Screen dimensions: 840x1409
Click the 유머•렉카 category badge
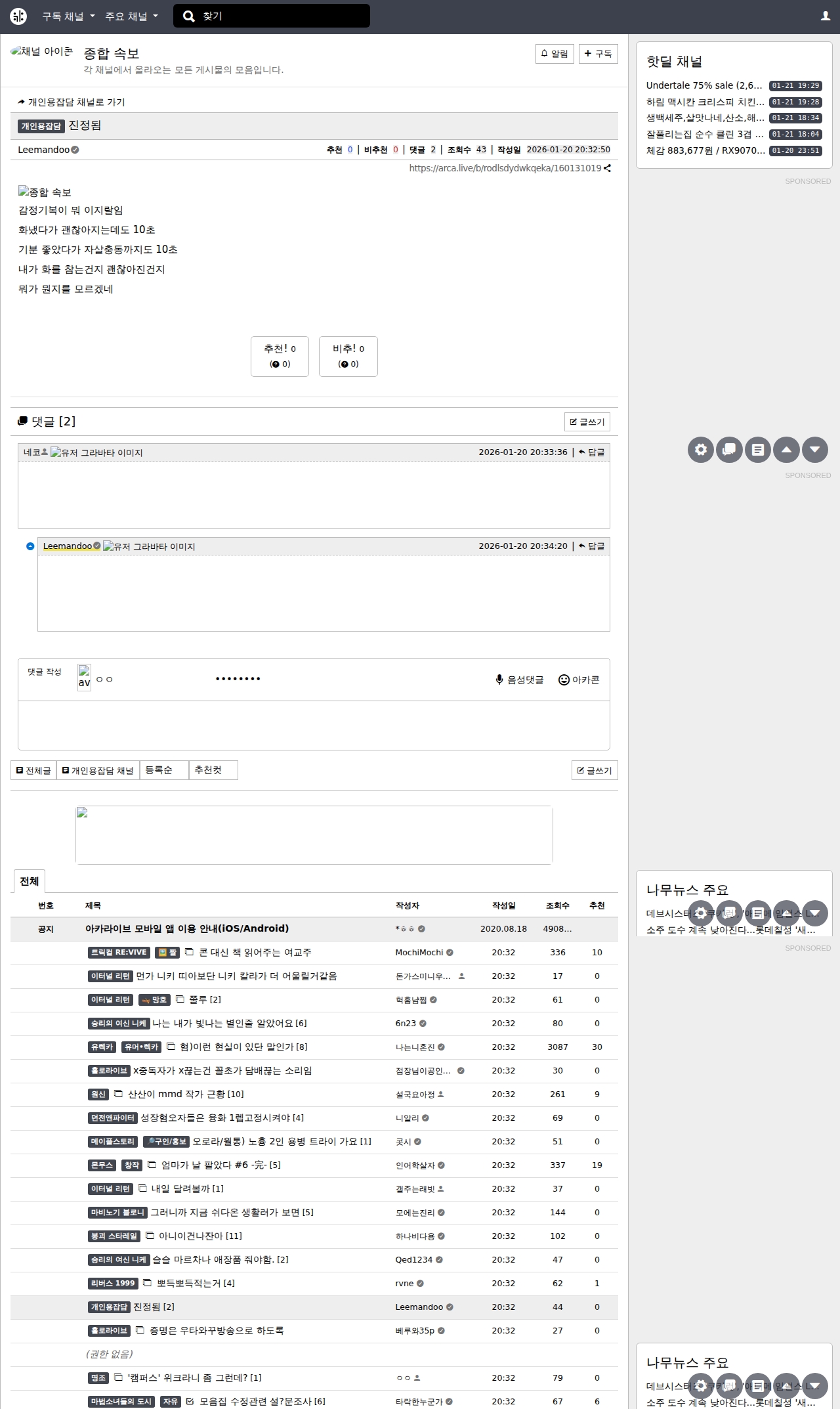coord(141,1047)
